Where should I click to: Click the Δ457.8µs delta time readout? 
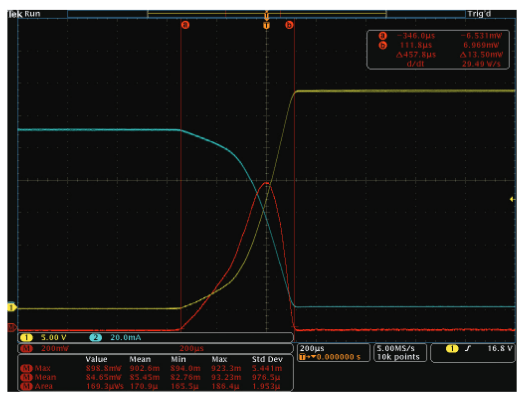[x=416, y=55]
